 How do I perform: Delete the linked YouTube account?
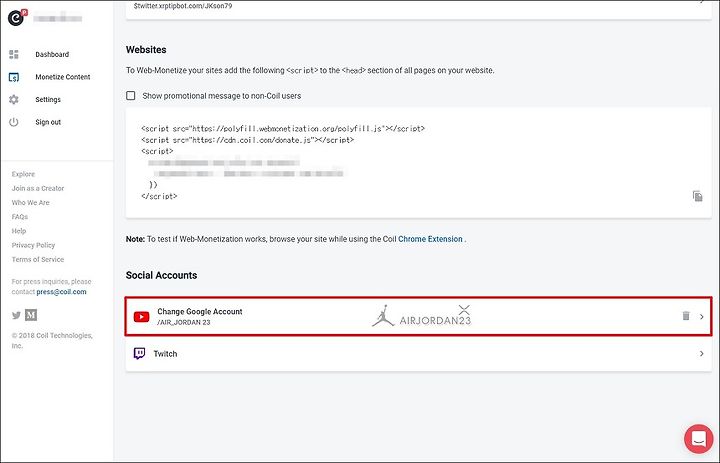click(686, 316)
